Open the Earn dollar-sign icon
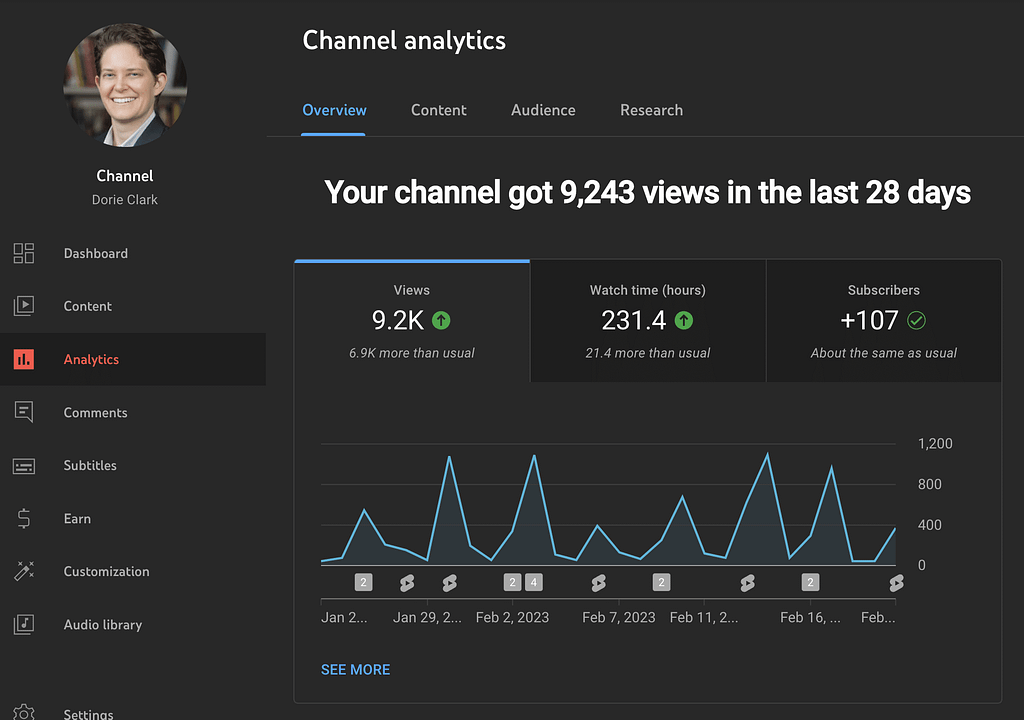Screen dimensions: 1024x720 coord(24,518)
